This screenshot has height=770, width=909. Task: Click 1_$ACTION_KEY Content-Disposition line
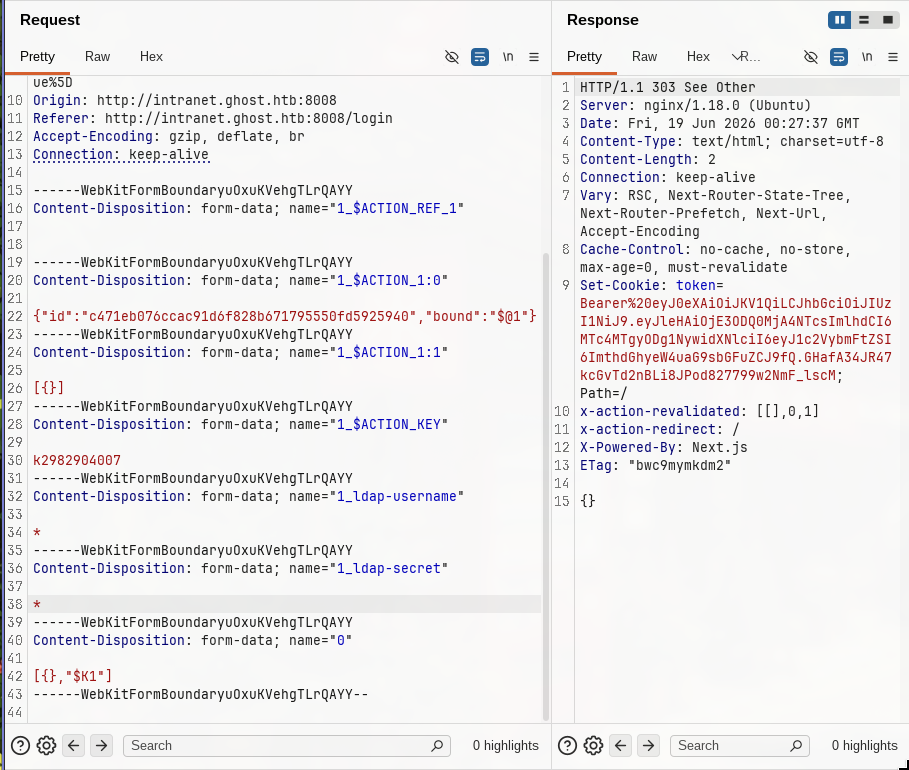(241, 424)
